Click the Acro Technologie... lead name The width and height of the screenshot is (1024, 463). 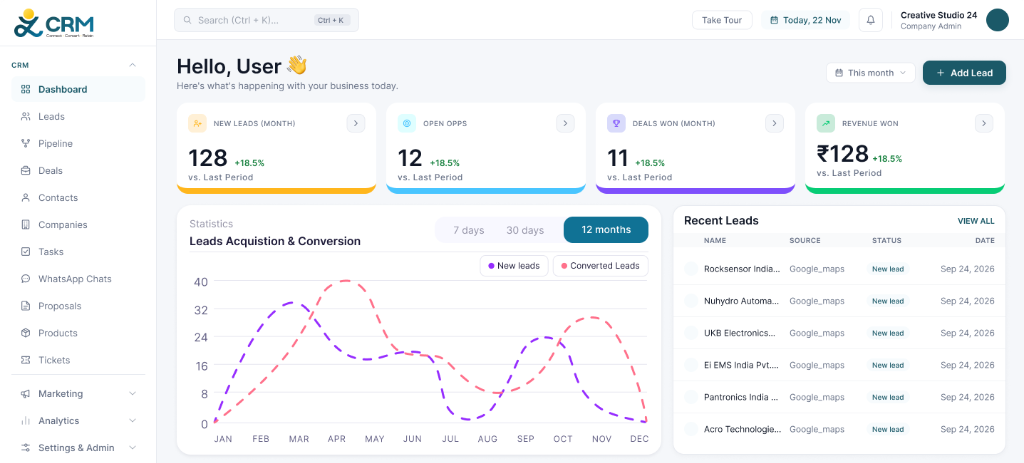click(x=743, y=429)
